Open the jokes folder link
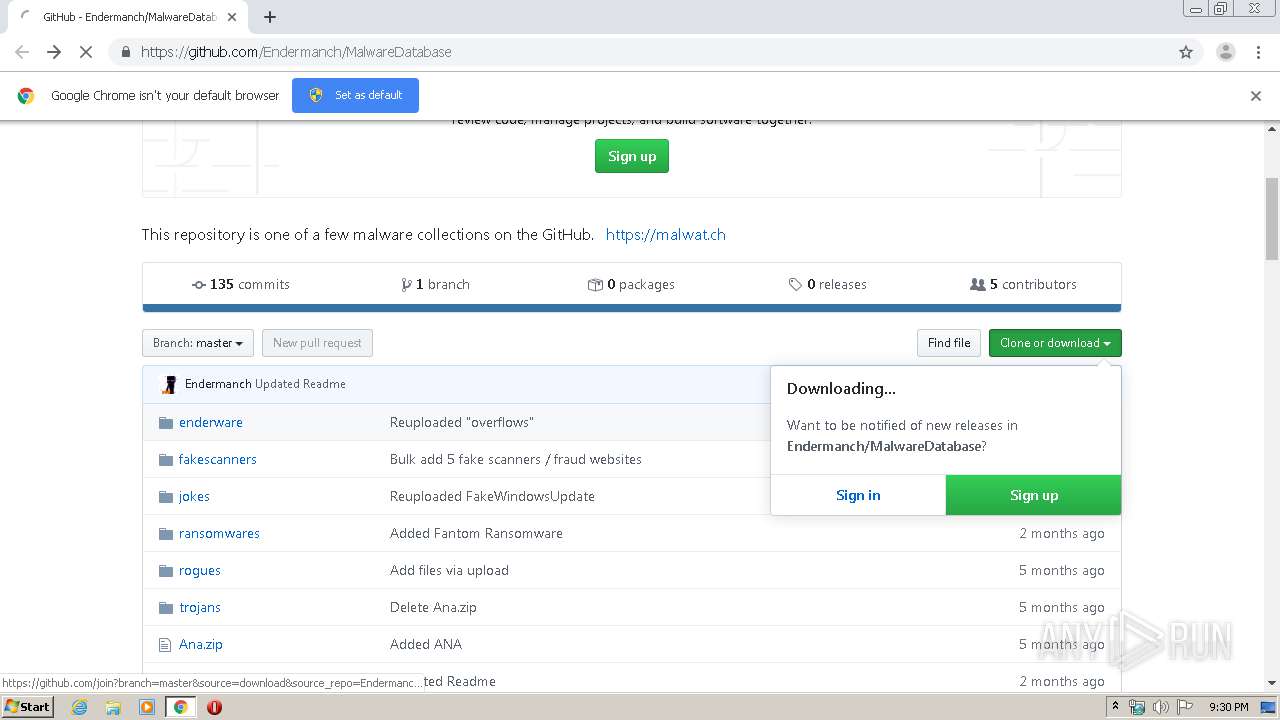Image resolution: width=1280 pixels, height=720 pixels. (194, 497)
